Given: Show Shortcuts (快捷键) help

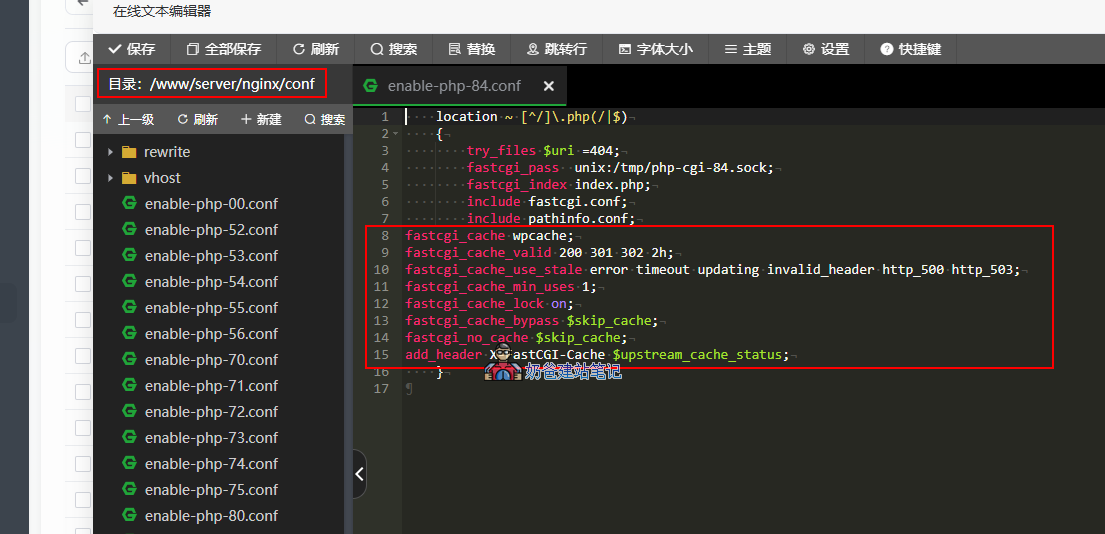Looking at the screenshot, I should click(x=911, y=49).
